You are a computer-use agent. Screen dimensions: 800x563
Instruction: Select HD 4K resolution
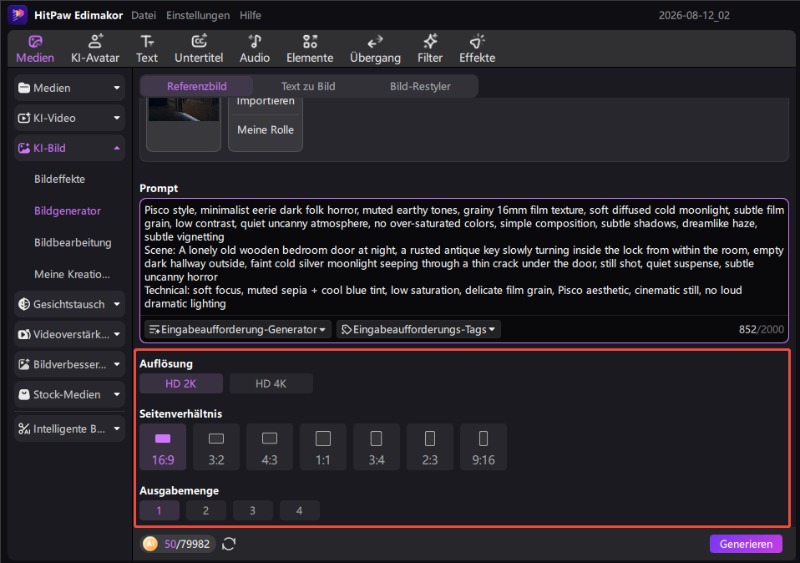pos(271,383)
